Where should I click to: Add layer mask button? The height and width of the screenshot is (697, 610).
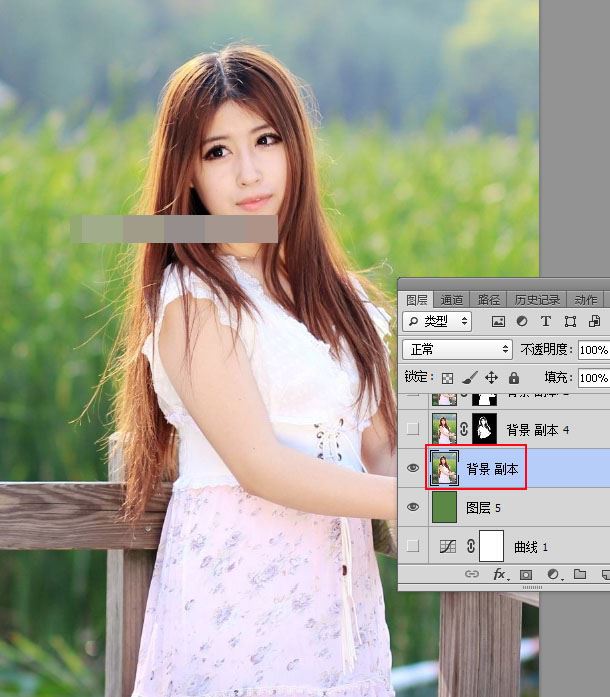coord(526,575)
